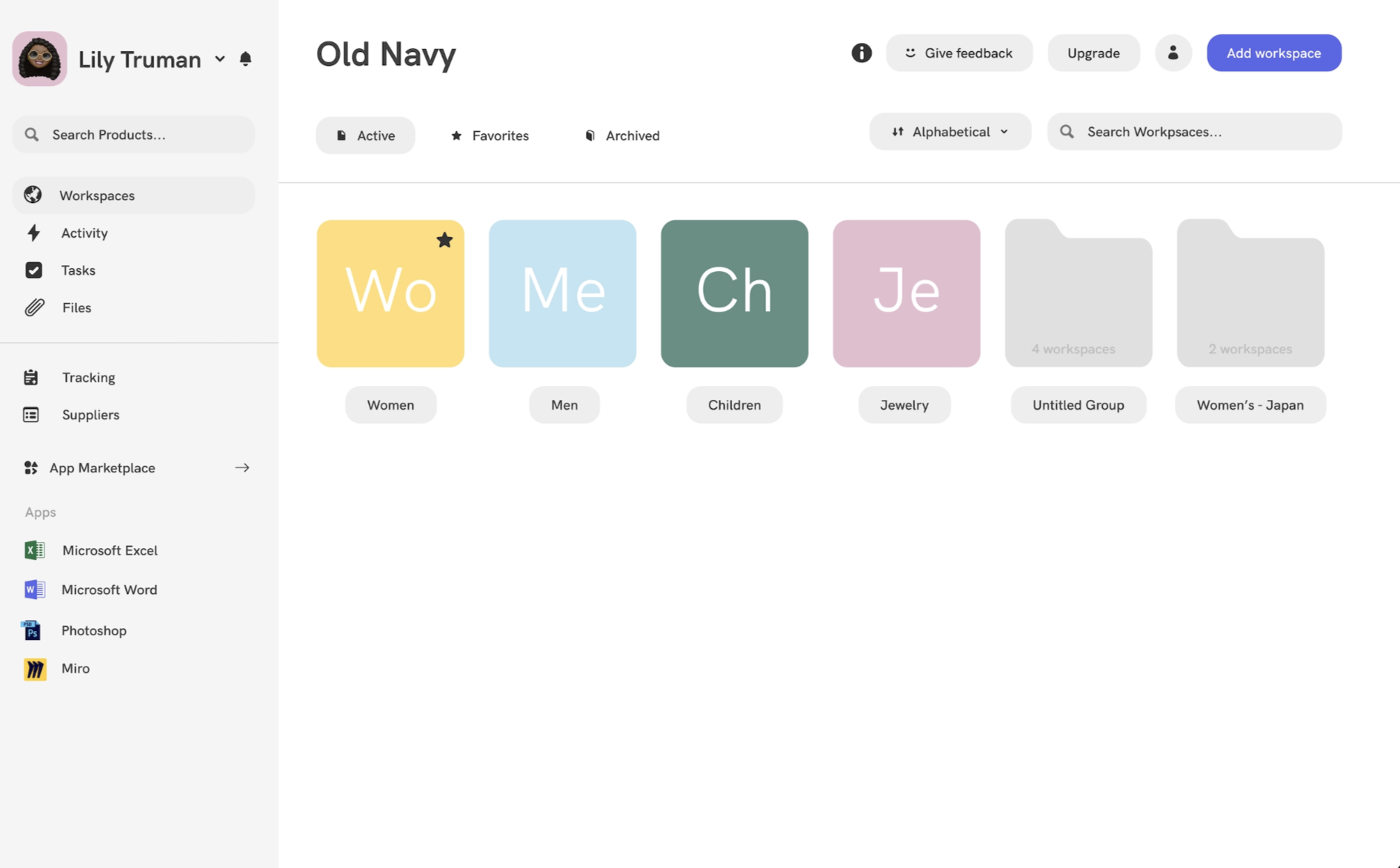Switch to the Favorites tab
Screen dimensions: 1400x868
point(490,136)
